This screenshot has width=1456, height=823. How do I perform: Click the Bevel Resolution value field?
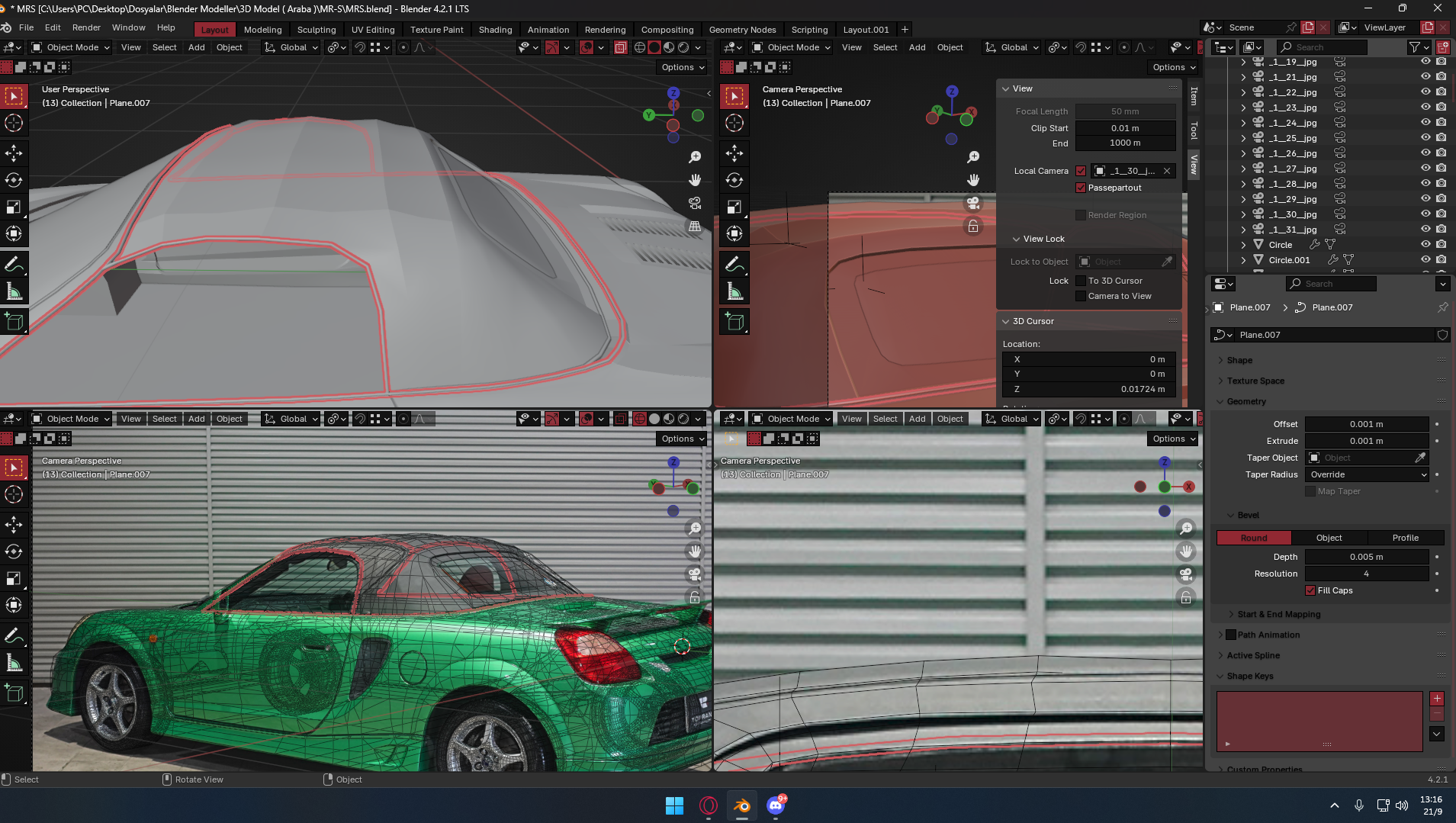pyautogui.click(x=1367, y=574)
